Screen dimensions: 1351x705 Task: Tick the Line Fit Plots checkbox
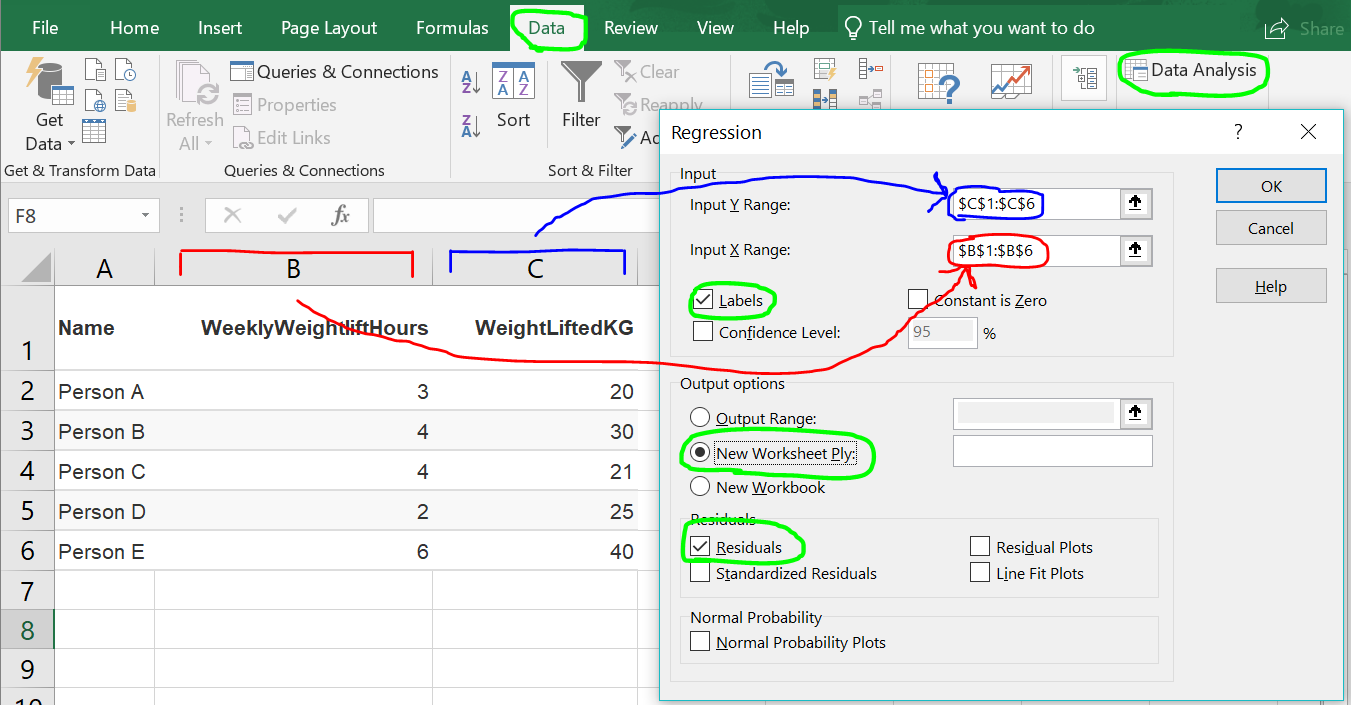[x=980, y=574]
